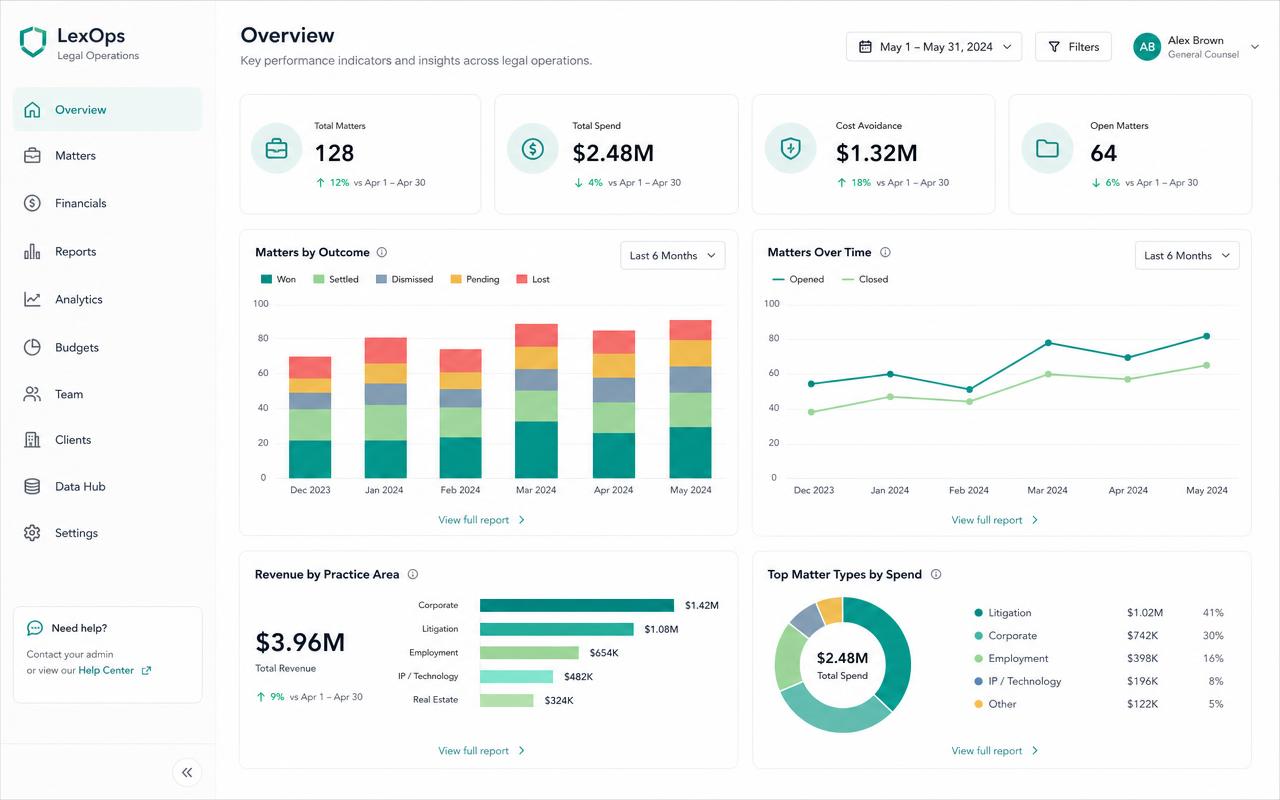Screen dimensions: 1280x800
Task: Click the Filters button
Action: 1073,47
